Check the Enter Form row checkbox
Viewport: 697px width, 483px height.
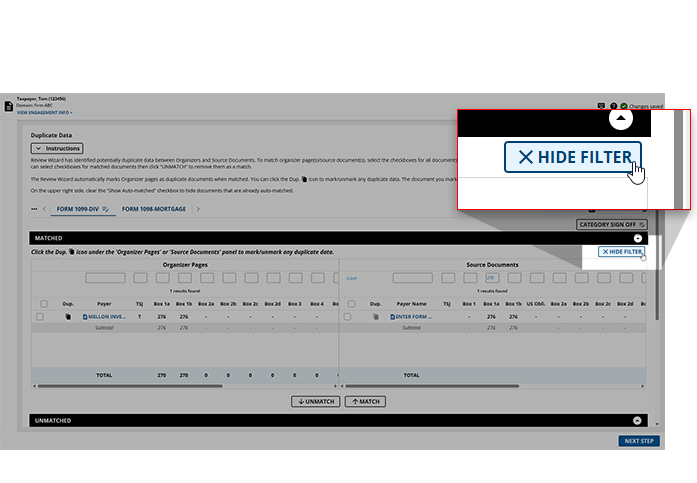[x=347, y=317]
